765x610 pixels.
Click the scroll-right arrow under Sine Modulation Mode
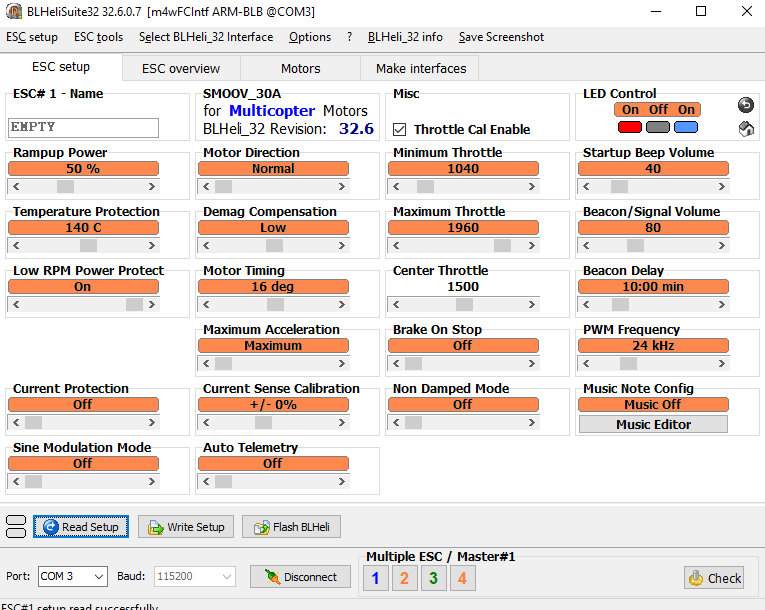click(x=152, y=482)
